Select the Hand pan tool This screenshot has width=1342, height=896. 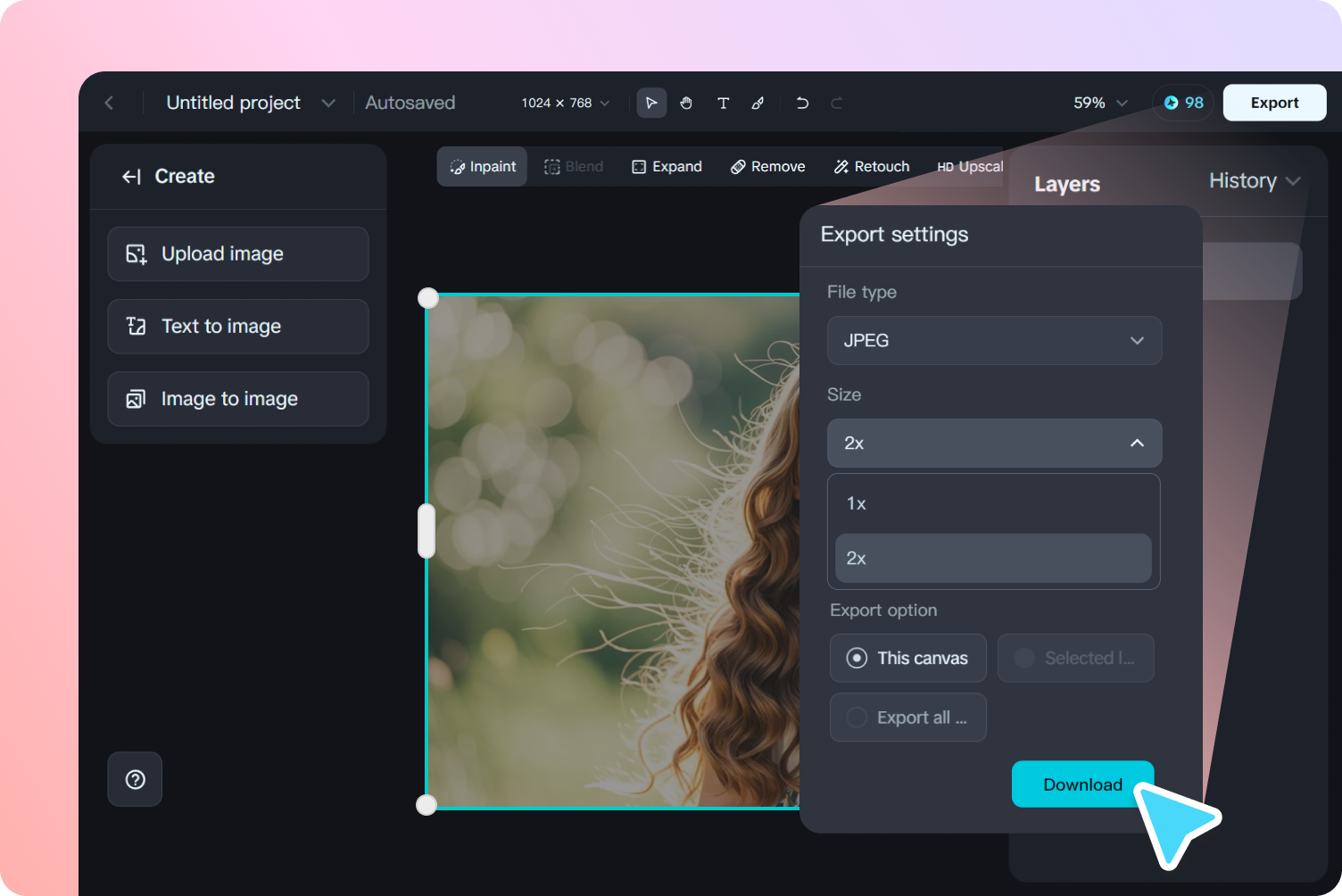coord(686,103)
